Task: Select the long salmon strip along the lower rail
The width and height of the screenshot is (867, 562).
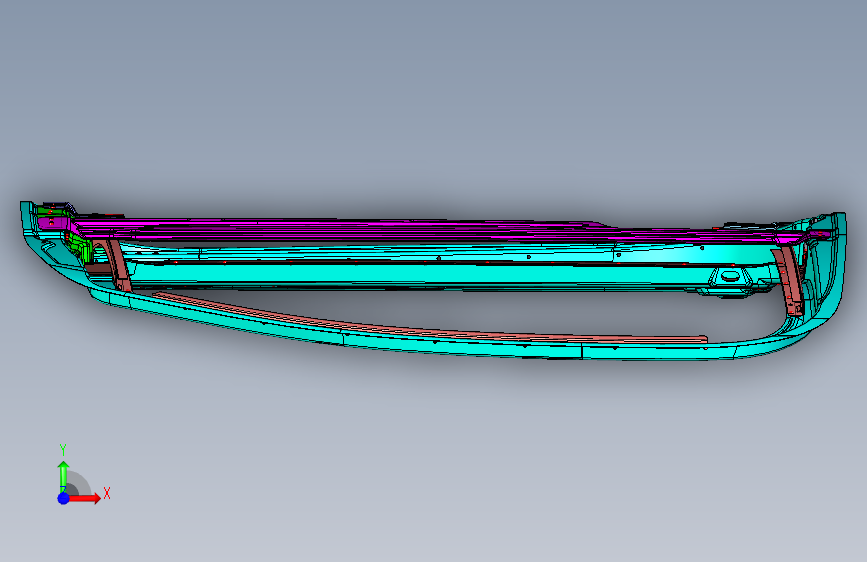Action: [x=430, y=319]
